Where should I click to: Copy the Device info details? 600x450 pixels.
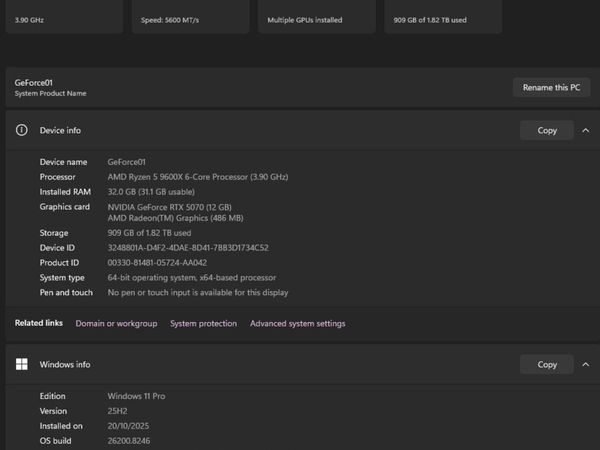547,130
